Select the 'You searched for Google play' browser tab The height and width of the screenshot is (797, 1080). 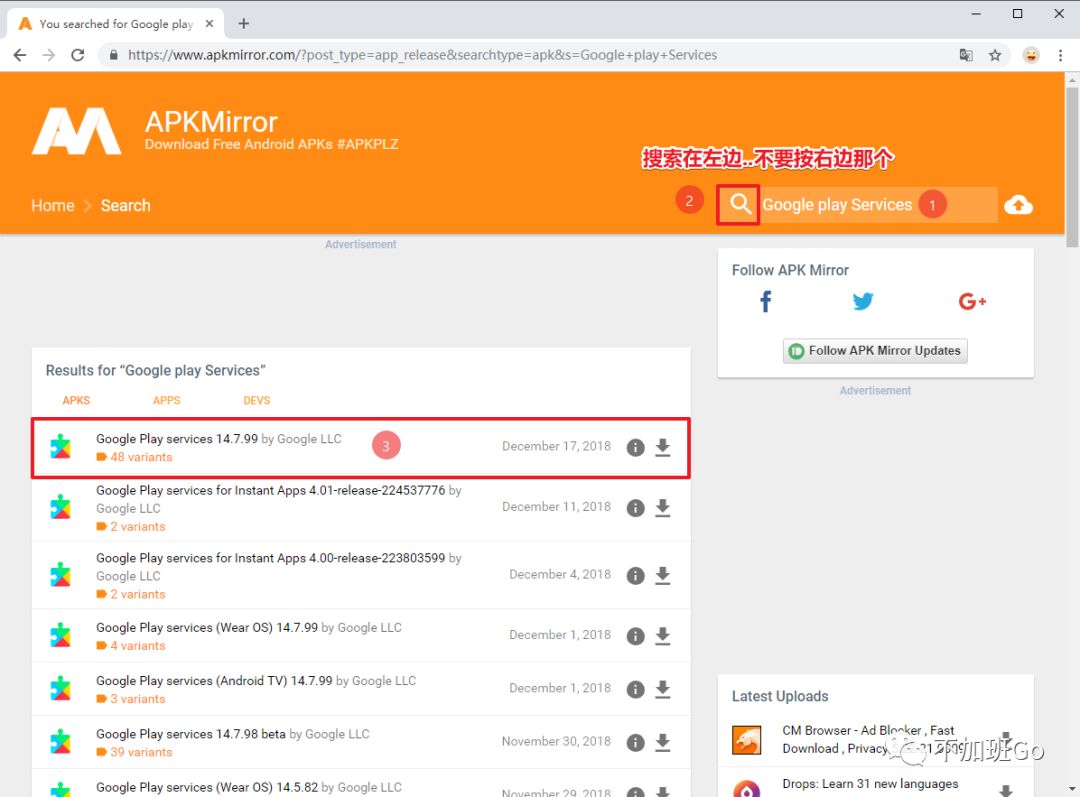[x=116, y=23]
